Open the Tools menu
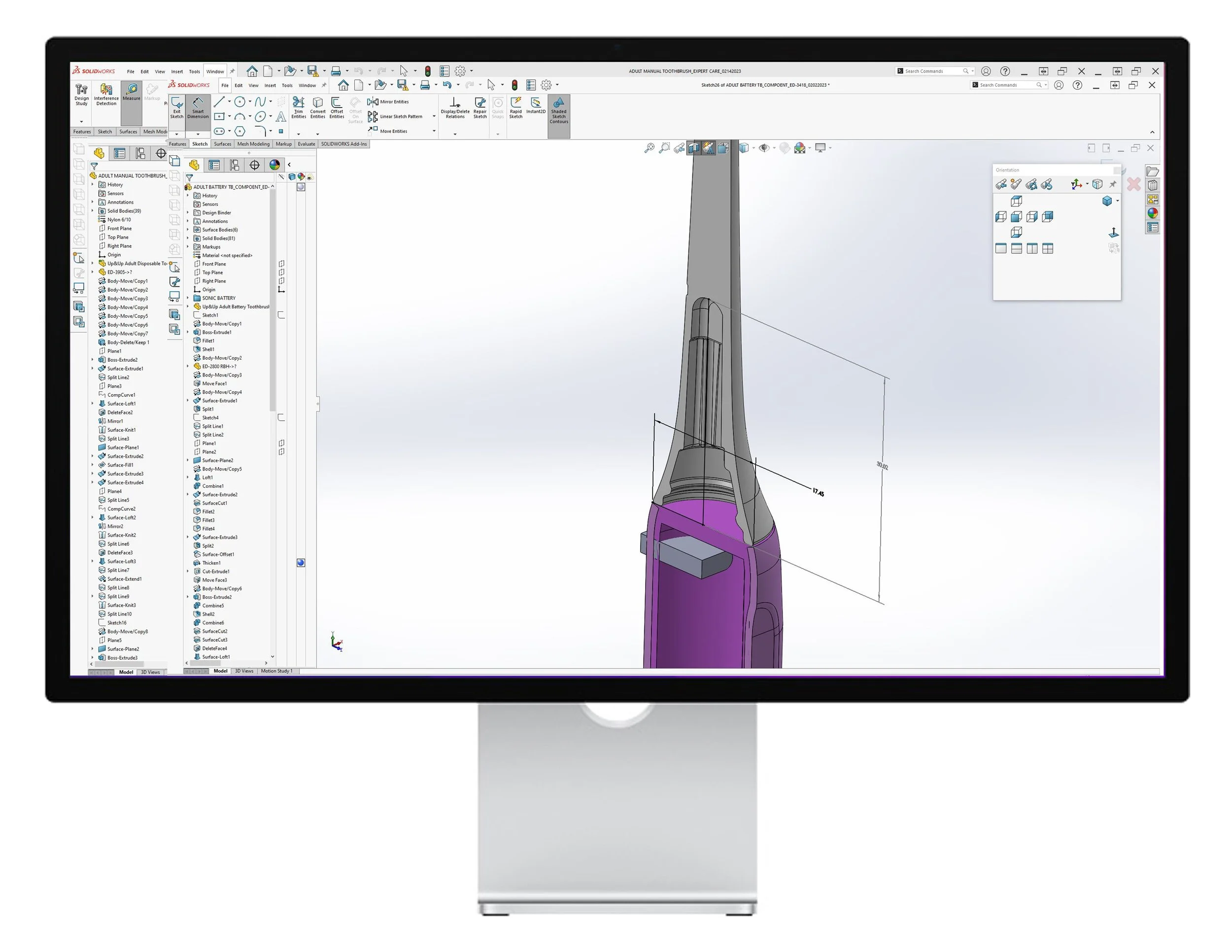The height and width of the screenshot is (952, 1232). click(287, 85)
